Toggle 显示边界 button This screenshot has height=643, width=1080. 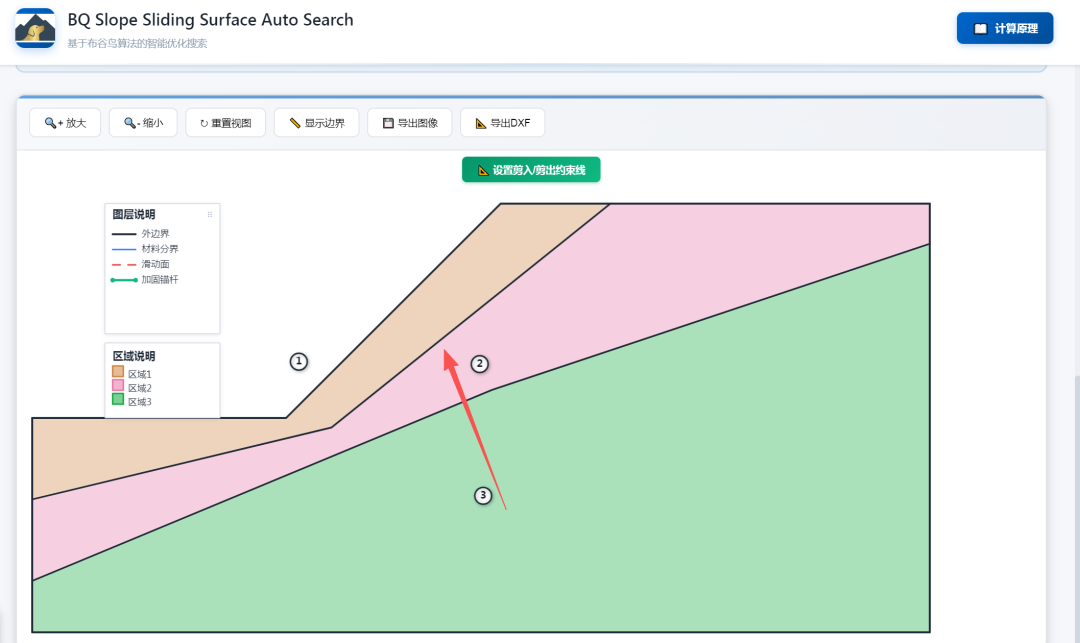(316, 123)
